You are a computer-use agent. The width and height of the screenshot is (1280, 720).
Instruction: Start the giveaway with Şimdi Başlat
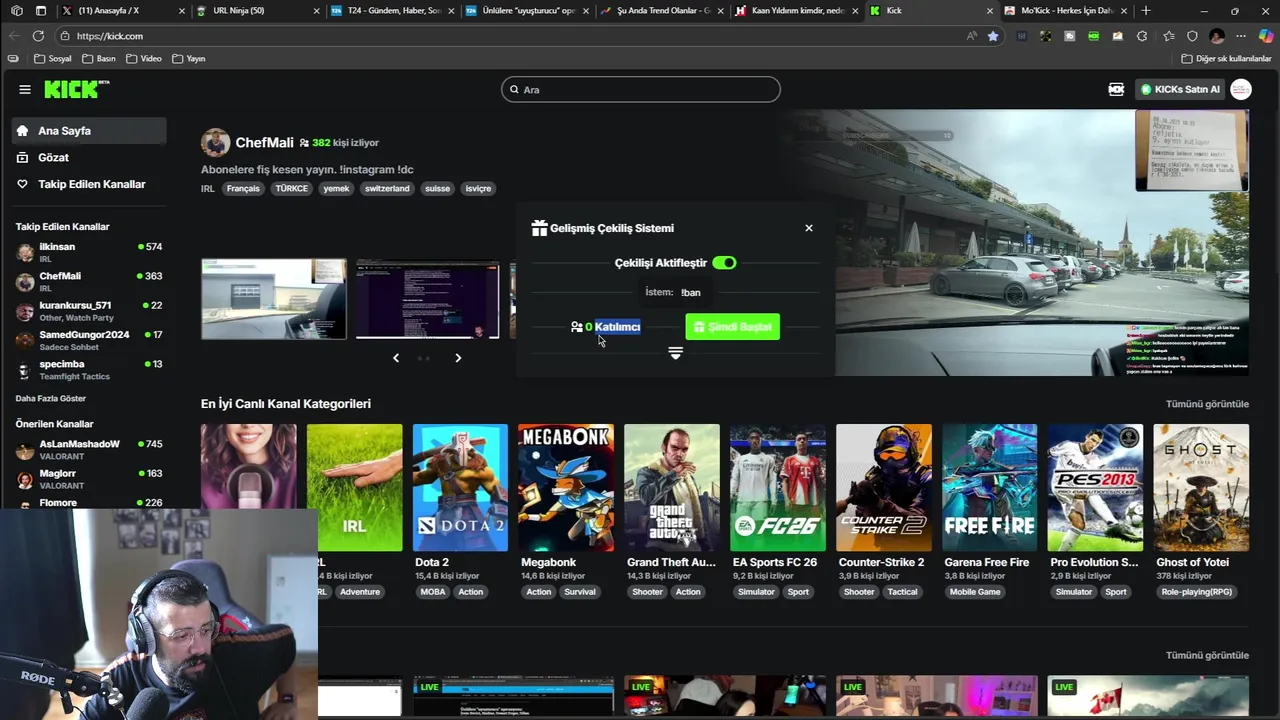coord(732,327)
